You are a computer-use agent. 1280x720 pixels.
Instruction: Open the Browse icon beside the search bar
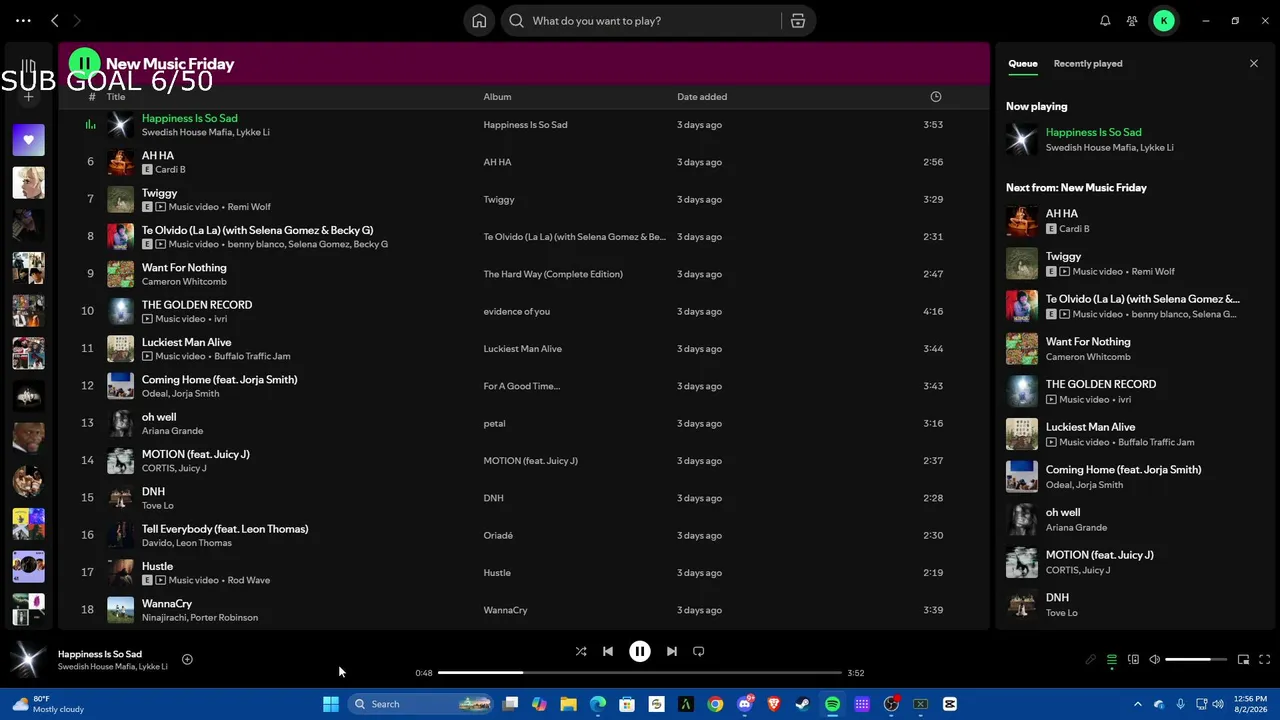pyautogui.click(x=798, y=21)
